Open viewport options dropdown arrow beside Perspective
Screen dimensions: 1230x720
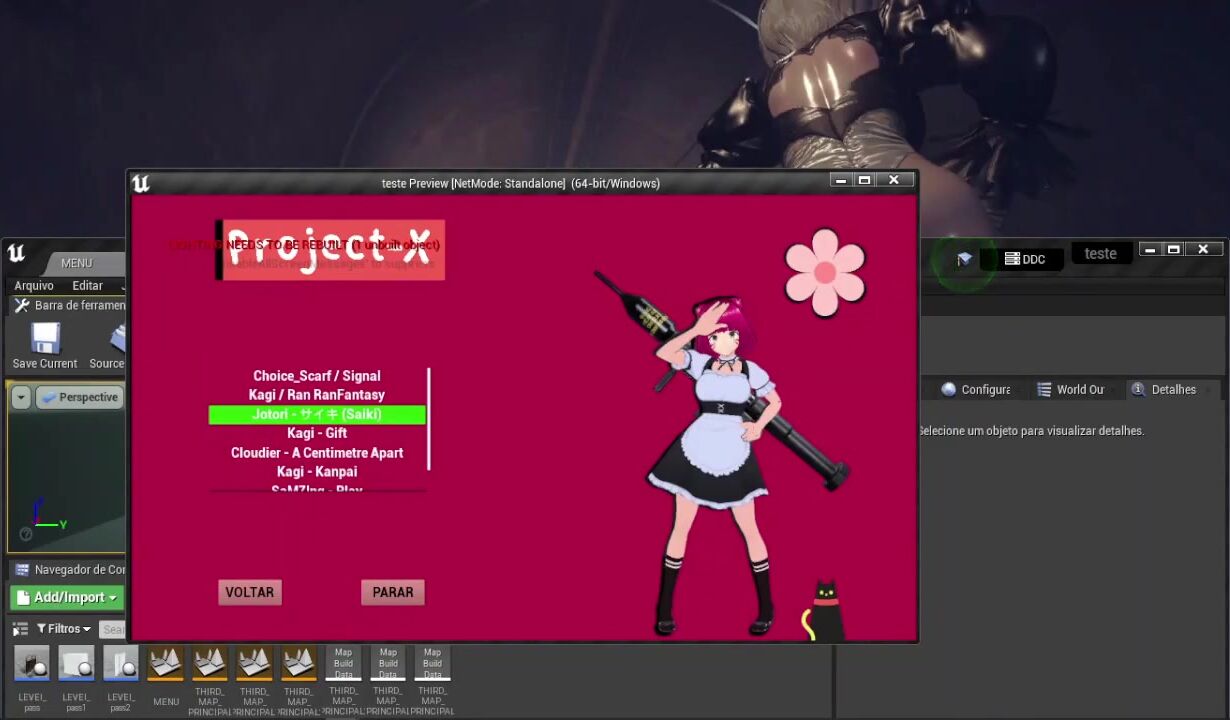[x=21, y=397]
